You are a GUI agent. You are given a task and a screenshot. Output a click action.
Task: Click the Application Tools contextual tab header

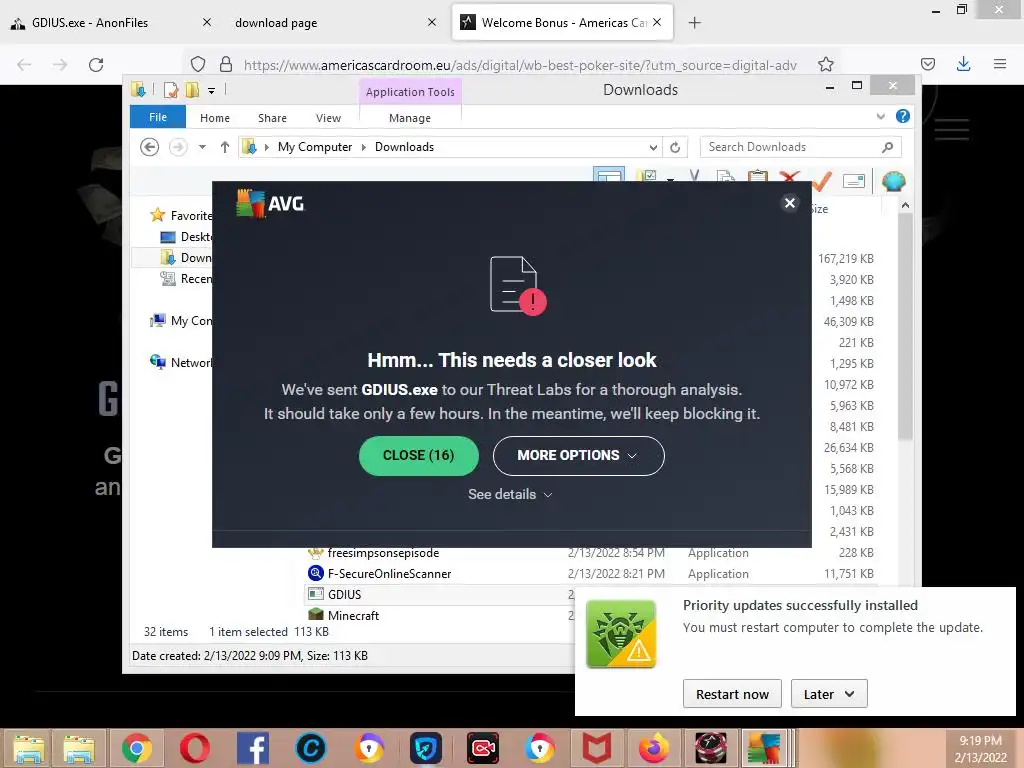click(x=410, y=92)
